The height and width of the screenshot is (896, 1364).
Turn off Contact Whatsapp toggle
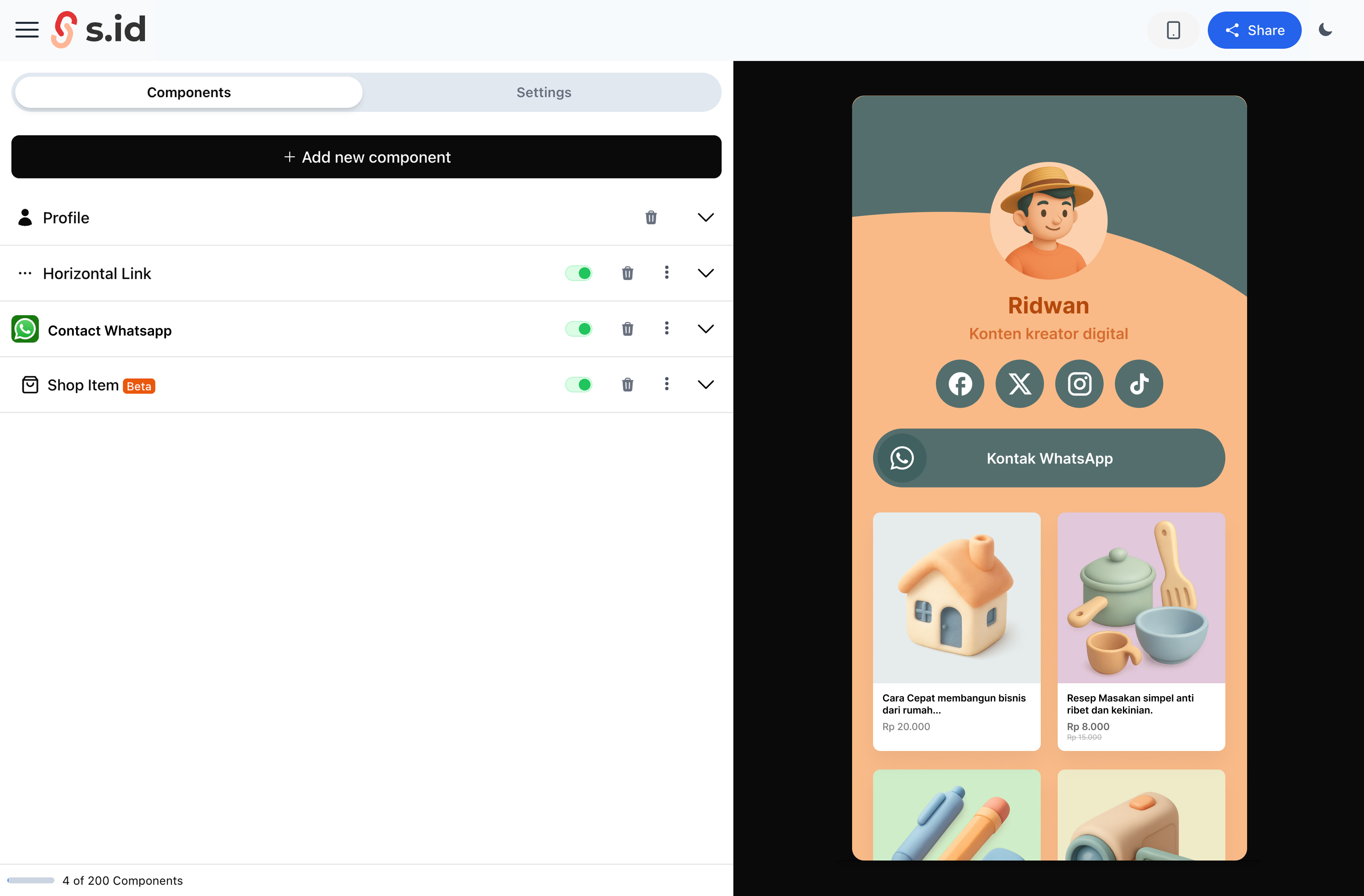578,329
